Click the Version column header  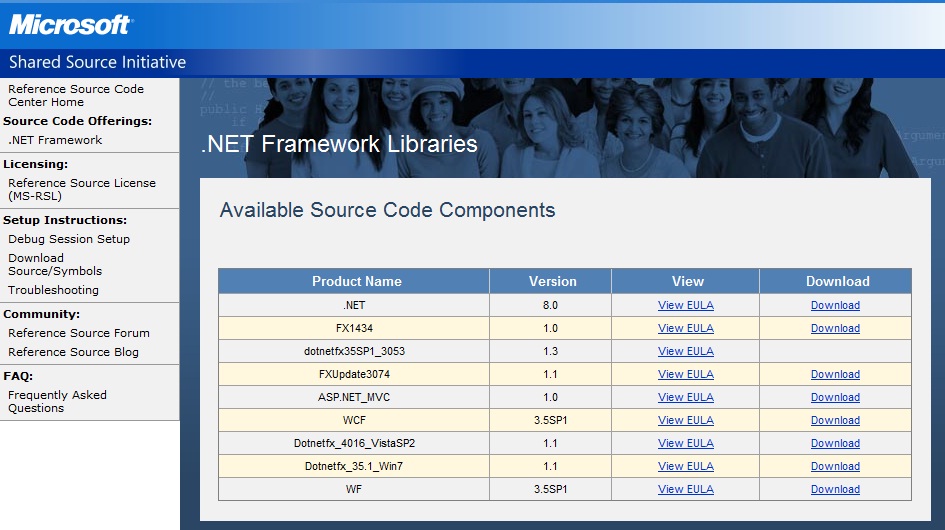(x=552, y=282)
